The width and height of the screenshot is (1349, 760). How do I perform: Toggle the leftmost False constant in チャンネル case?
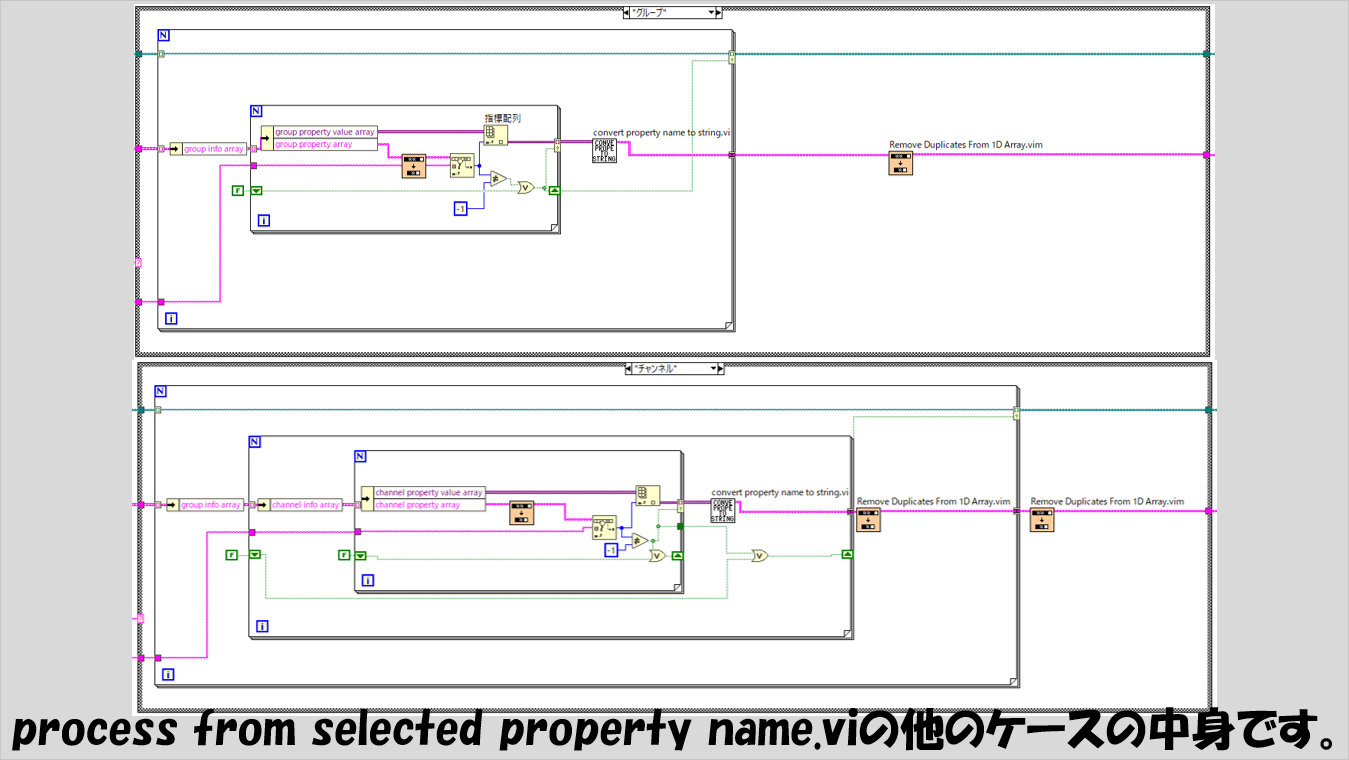[x=232, y=554]
